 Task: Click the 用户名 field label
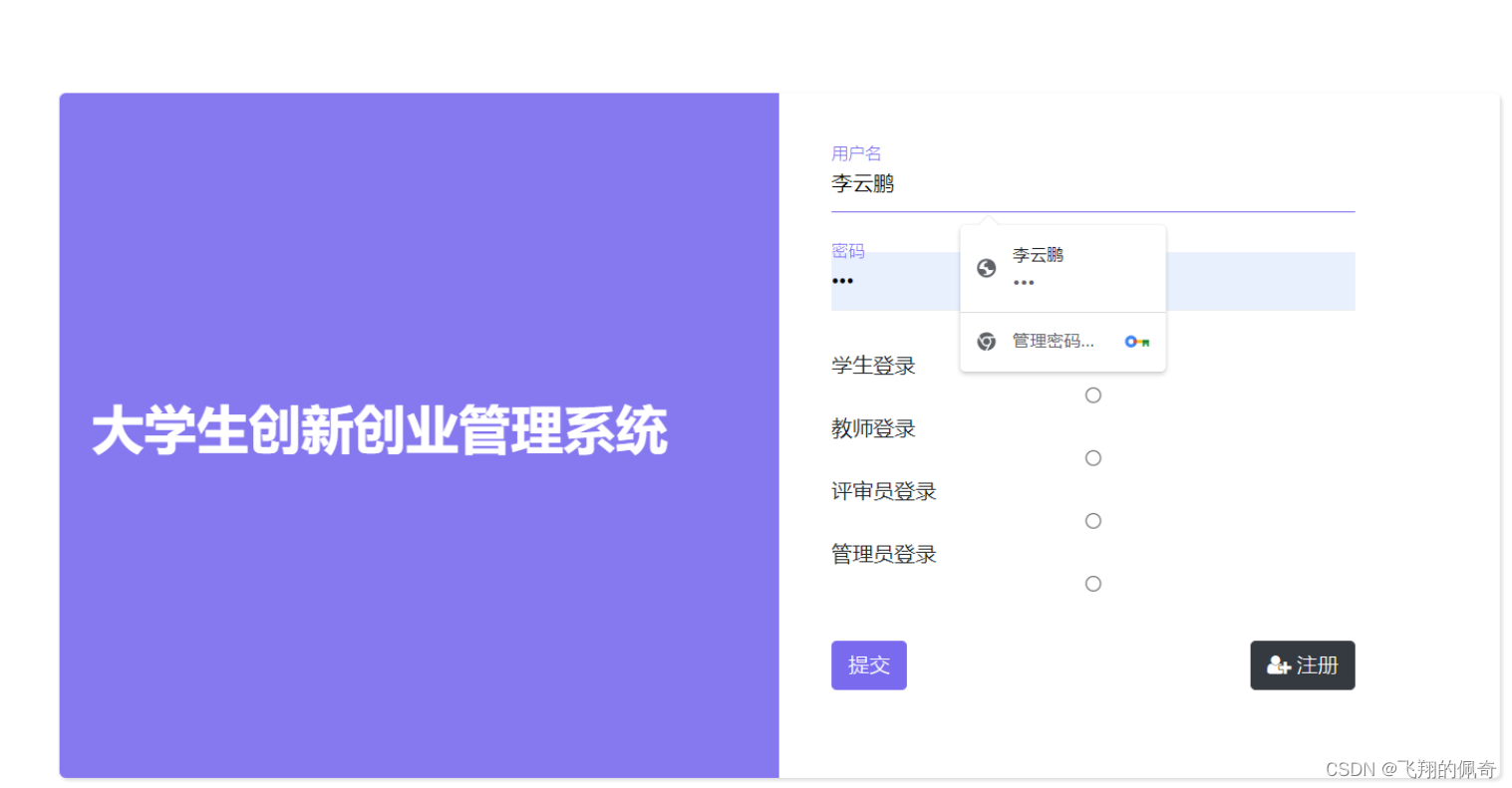click(856, 153)
